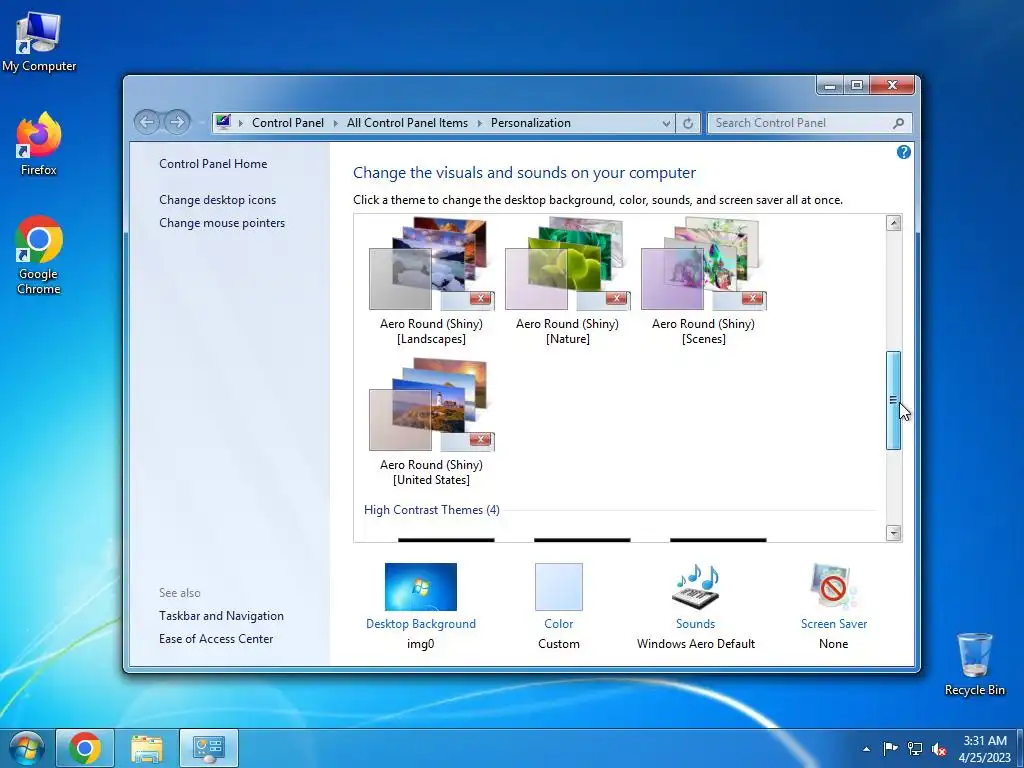Expand the arrow after Control Panel breadcrumb
Screen dimensions: 1024x768
coord(336,123)
